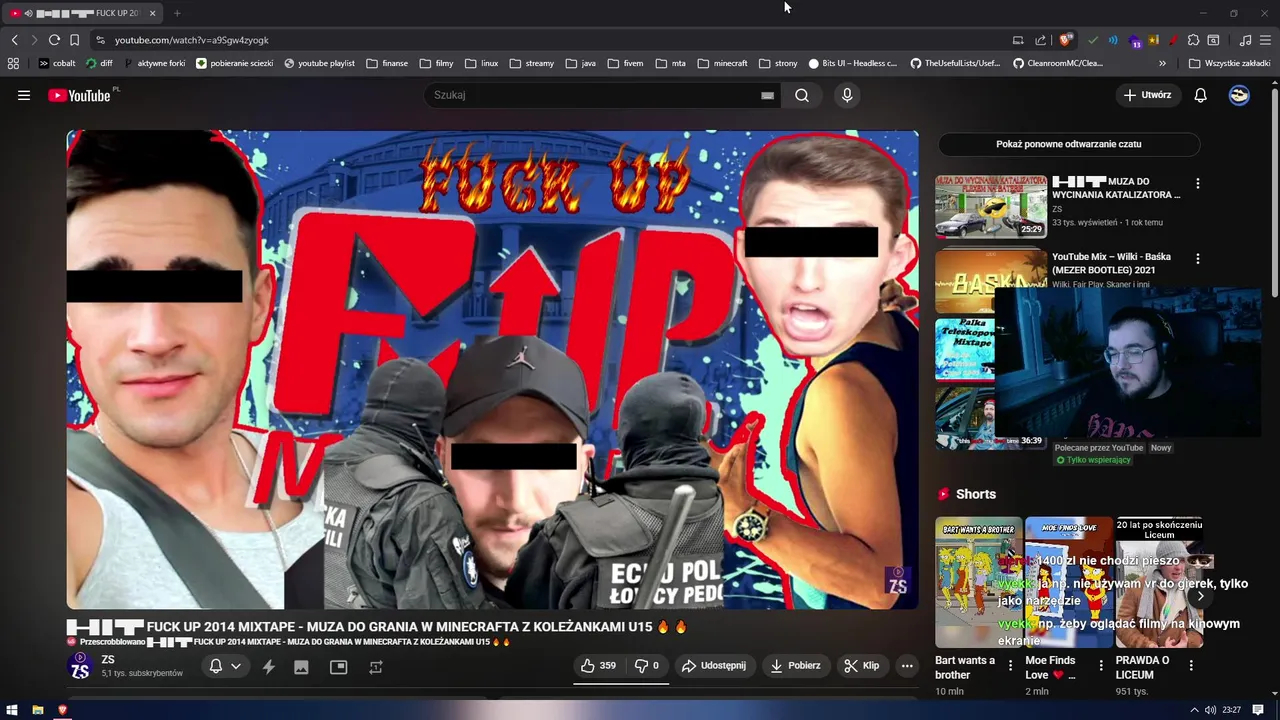Open the Windows Start menu
1280x720 pixels.
point(12,710)
